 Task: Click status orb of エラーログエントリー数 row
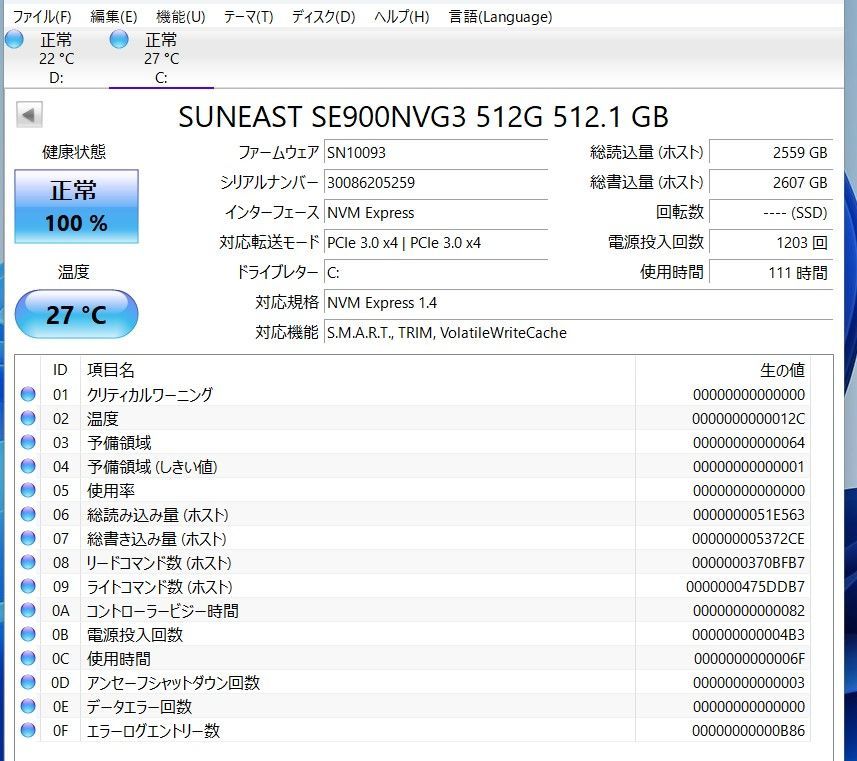[x=28, y=730]
